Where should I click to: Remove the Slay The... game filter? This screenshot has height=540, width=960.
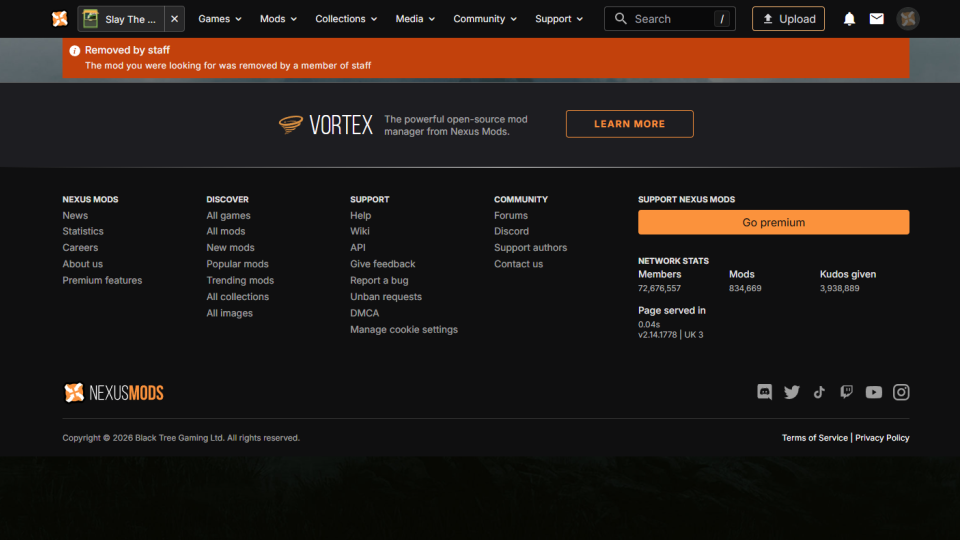174,19
